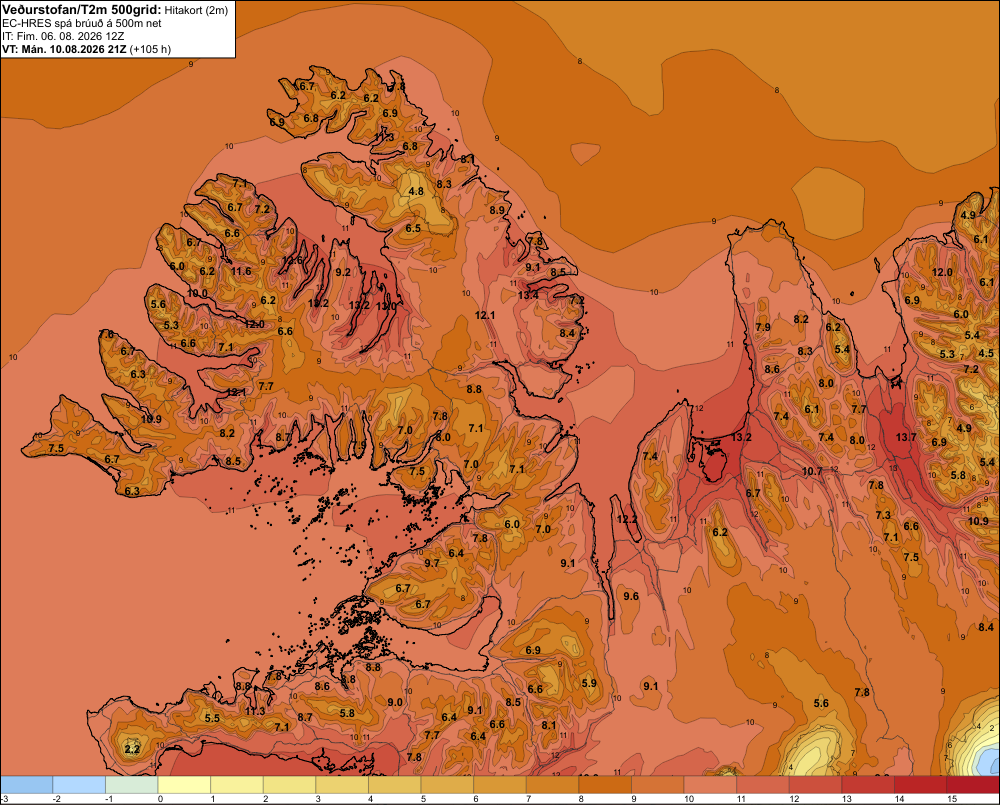The image size is (1000, 805).
Task: Click the VT valid time line in header
Action: point(86,49)
